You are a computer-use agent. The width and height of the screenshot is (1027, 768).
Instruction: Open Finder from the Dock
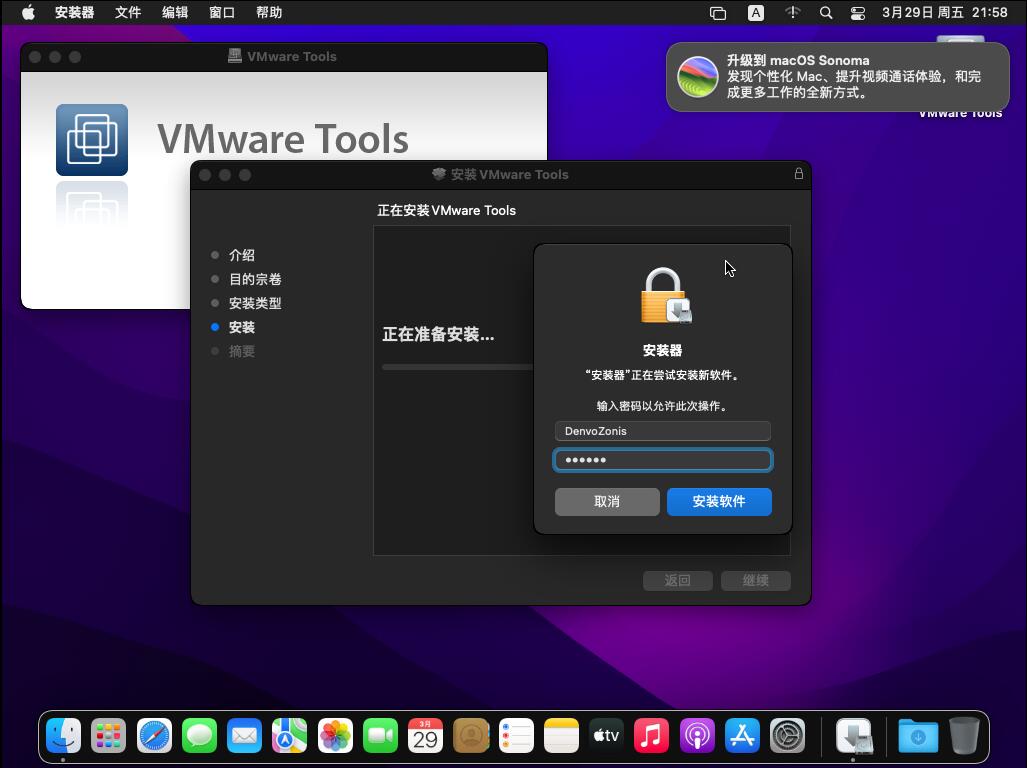64,737
